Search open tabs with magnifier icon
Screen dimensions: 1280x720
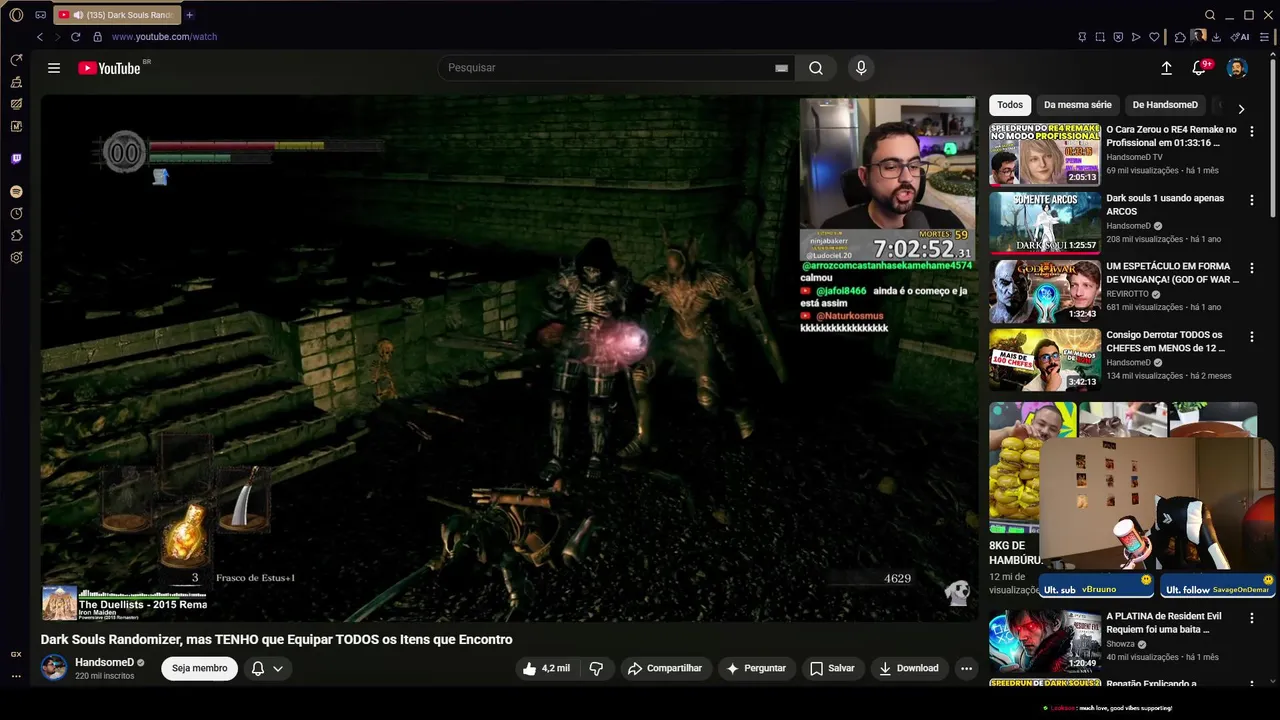click(x=1210, y=15)
